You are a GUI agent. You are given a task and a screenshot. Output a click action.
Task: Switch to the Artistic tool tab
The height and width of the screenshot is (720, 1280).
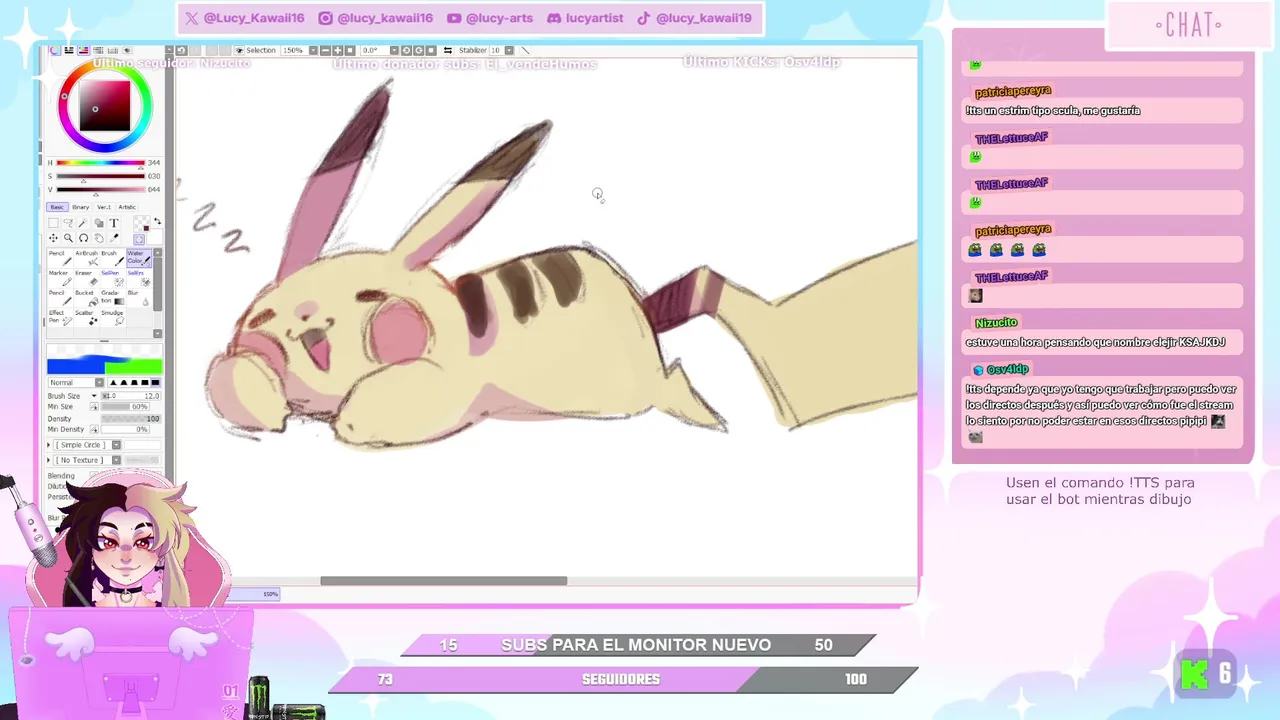[127, 207]
